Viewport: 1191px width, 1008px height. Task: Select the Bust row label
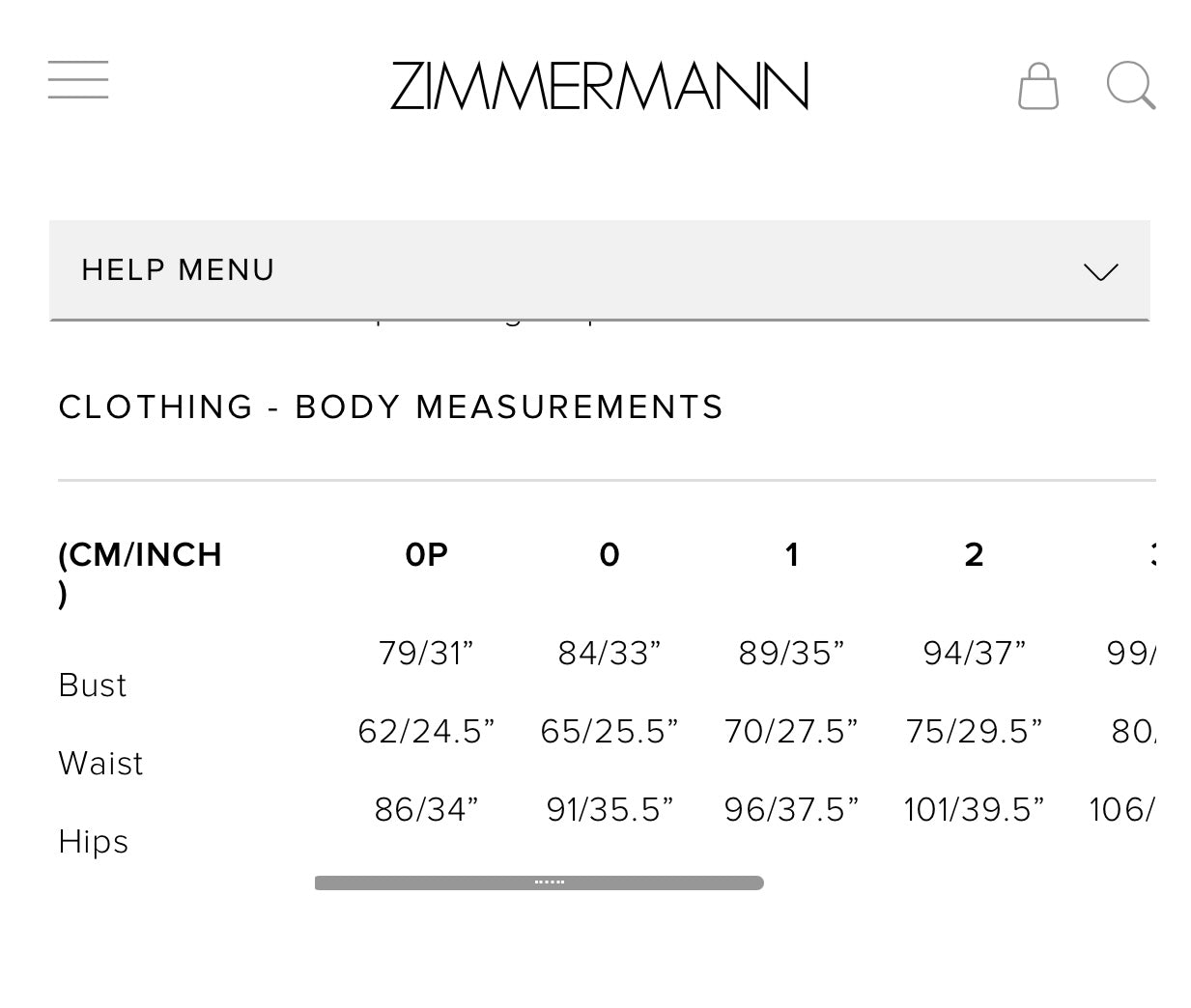click(x=92, y=685)
